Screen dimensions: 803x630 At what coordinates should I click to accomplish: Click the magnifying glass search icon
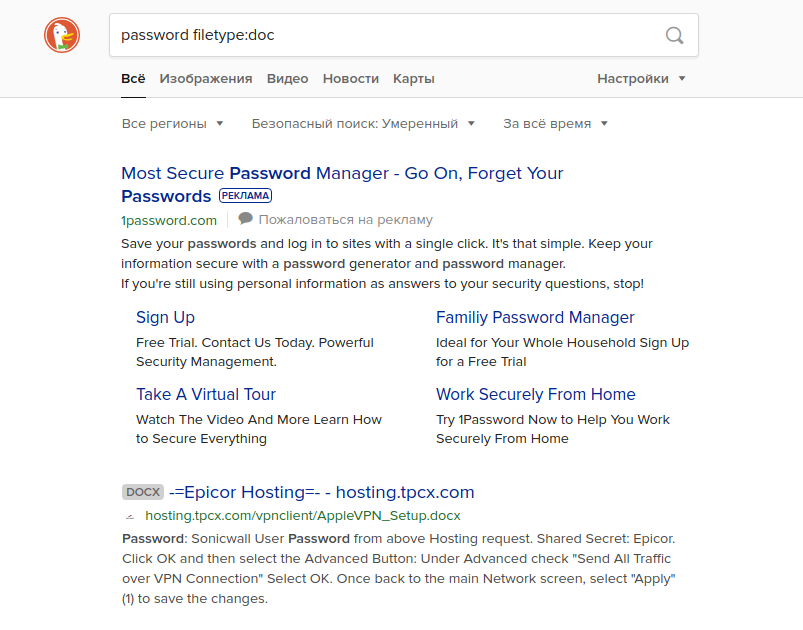tap(675, 36)
